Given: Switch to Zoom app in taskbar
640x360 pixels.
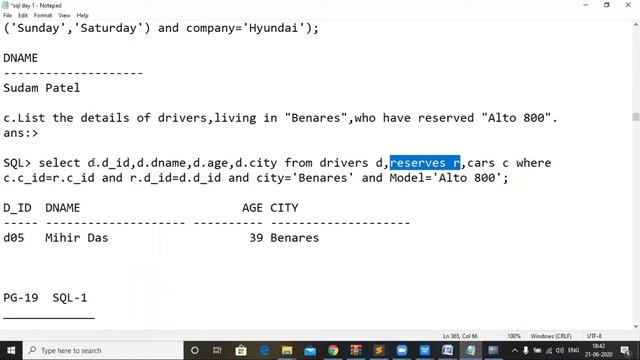Looking at the screenshot, I should [402, 350].
